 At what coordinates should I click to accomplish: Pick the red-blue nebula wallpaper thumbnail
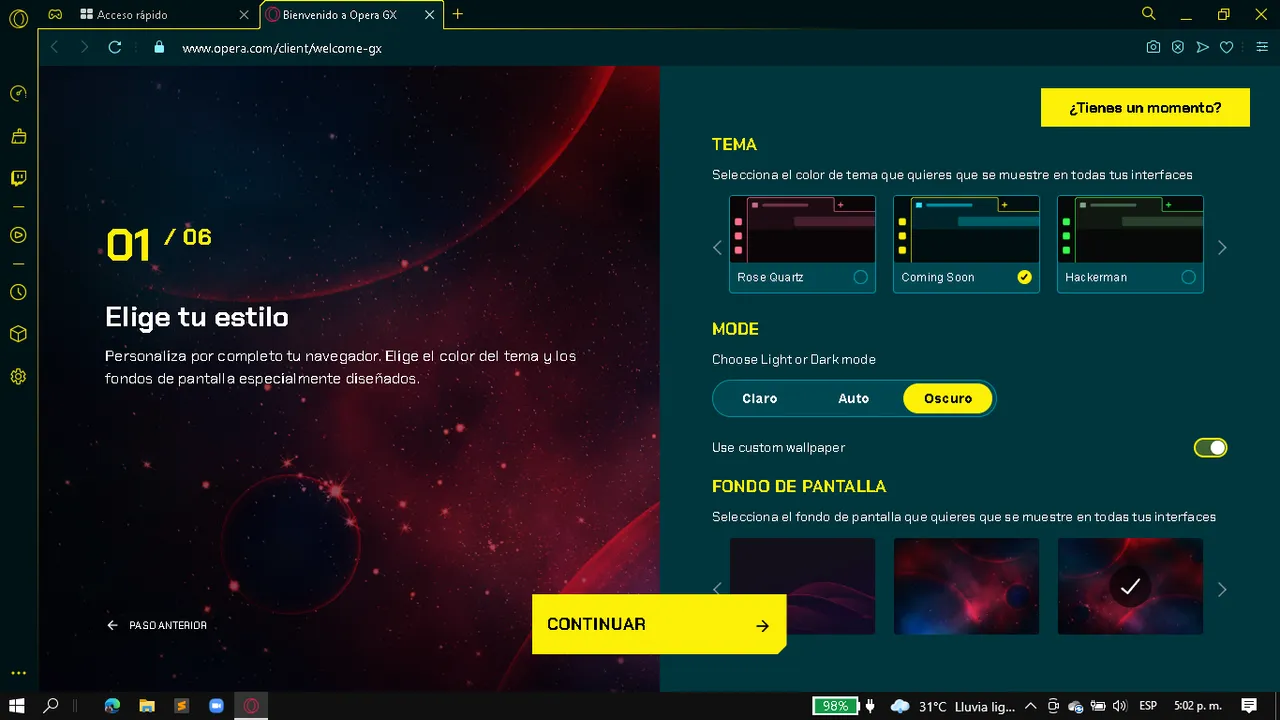[x=966, y=586]
